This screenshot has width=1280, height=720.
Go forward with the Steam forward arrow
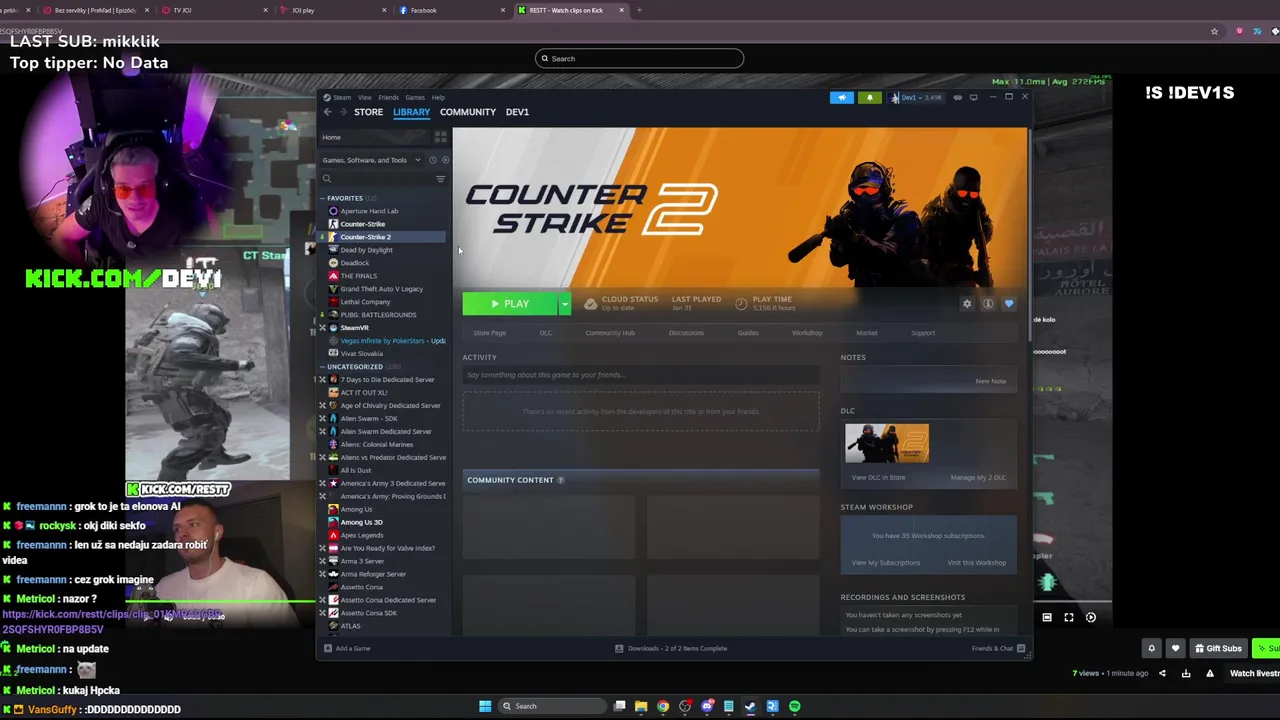(x=342, y=112)
